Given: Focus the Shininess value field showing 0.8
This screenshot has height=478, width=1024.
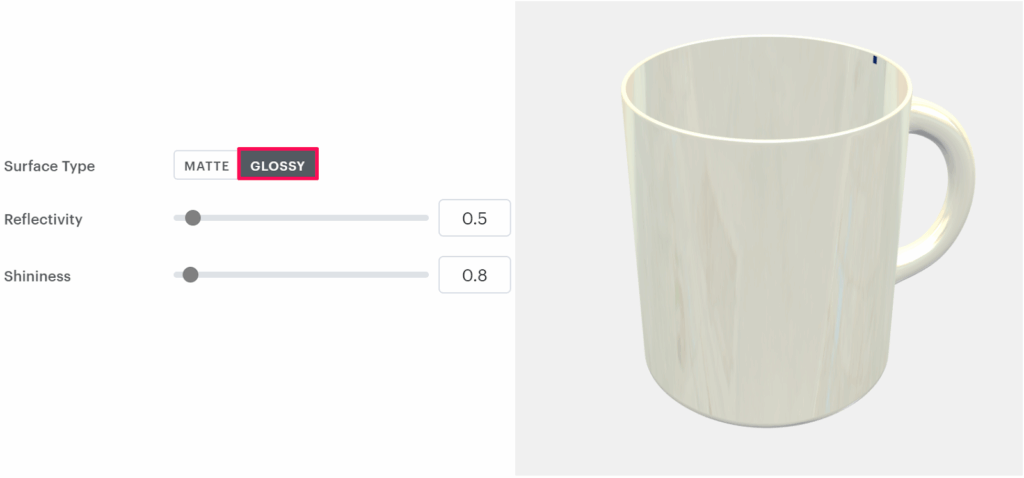Looking at the screenshot, I should coord(475,275).
